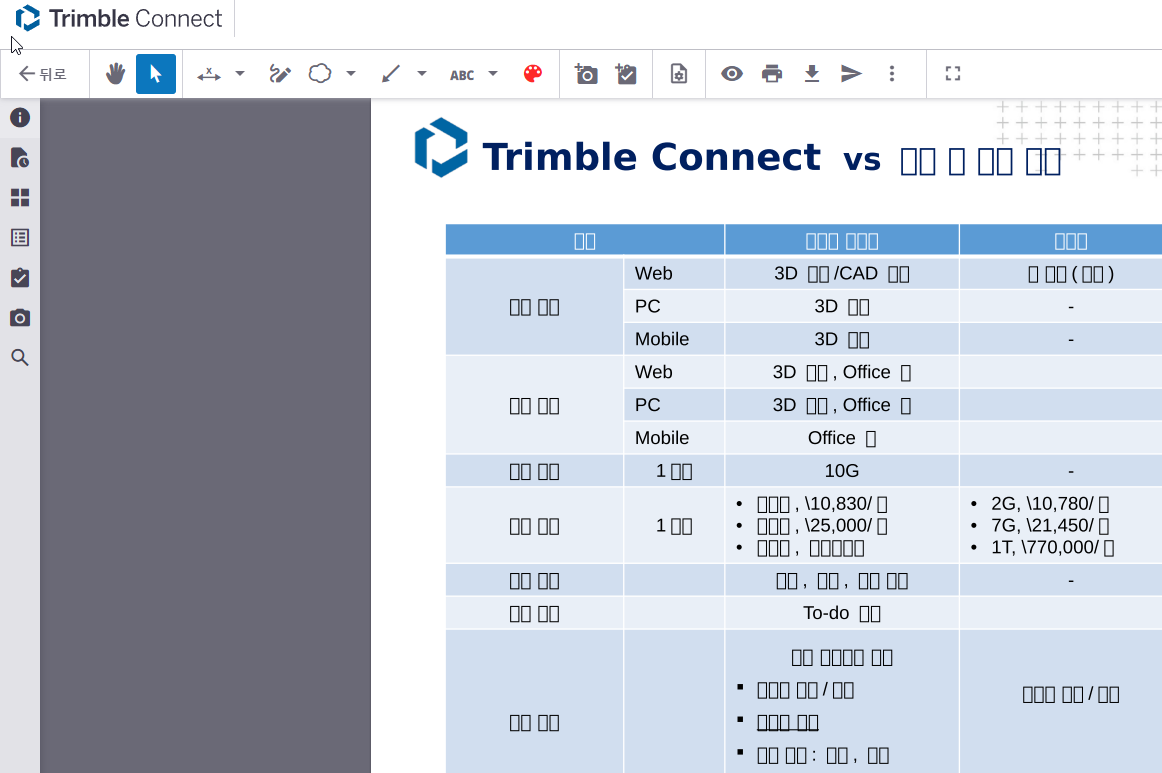Open the file history panel

(x=20, y=157)
